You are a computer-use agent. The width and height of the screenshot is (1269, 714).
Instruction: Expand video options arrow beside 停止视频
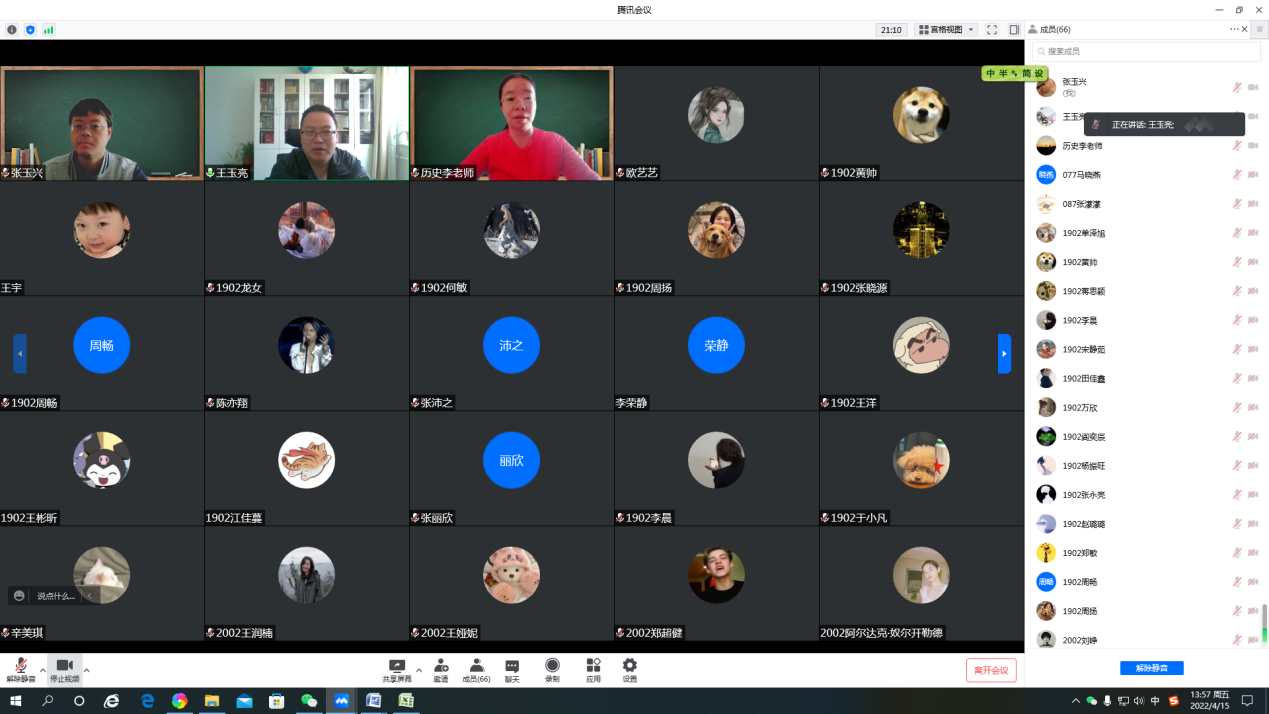(x=87, y=670)
